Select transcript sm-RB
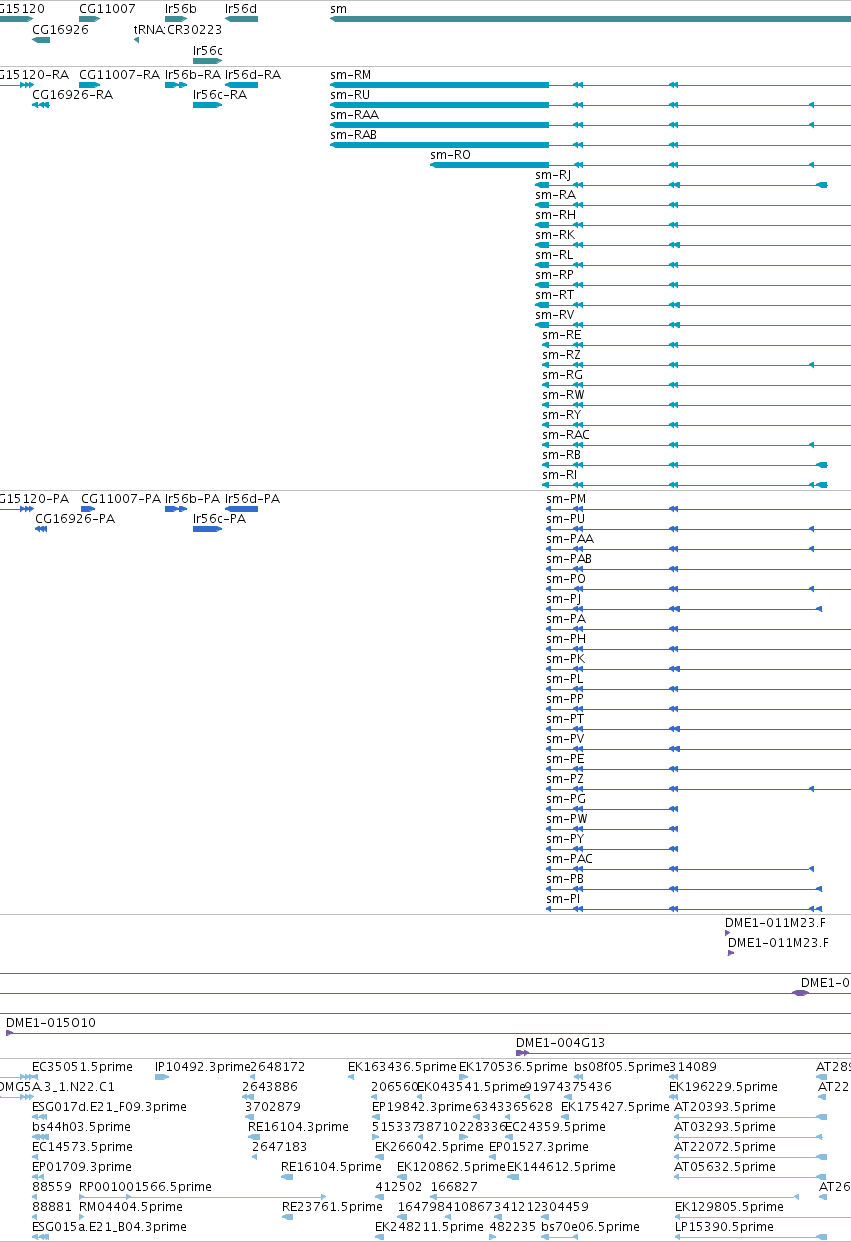This screenshot has height=1242, width=851. point(685,465)
